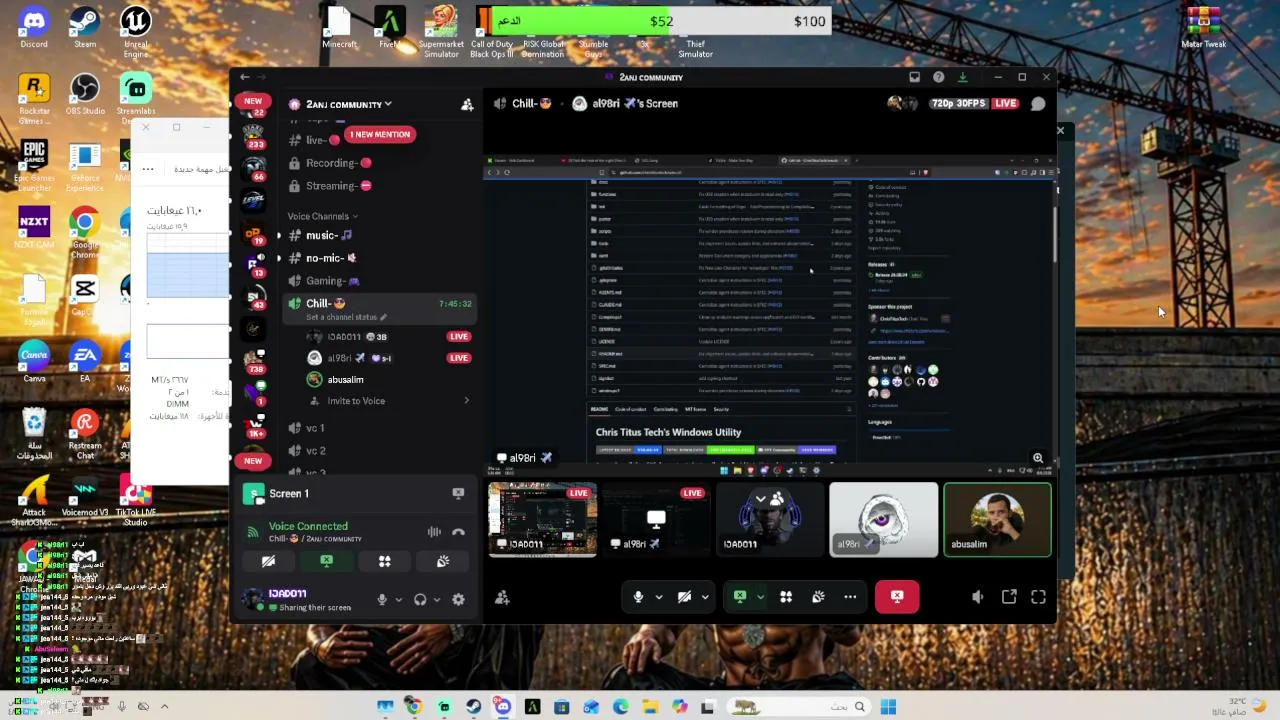1280x720 pixels.
Task: Jump to 1 NEW MENTION
Action: coord(379,134)
